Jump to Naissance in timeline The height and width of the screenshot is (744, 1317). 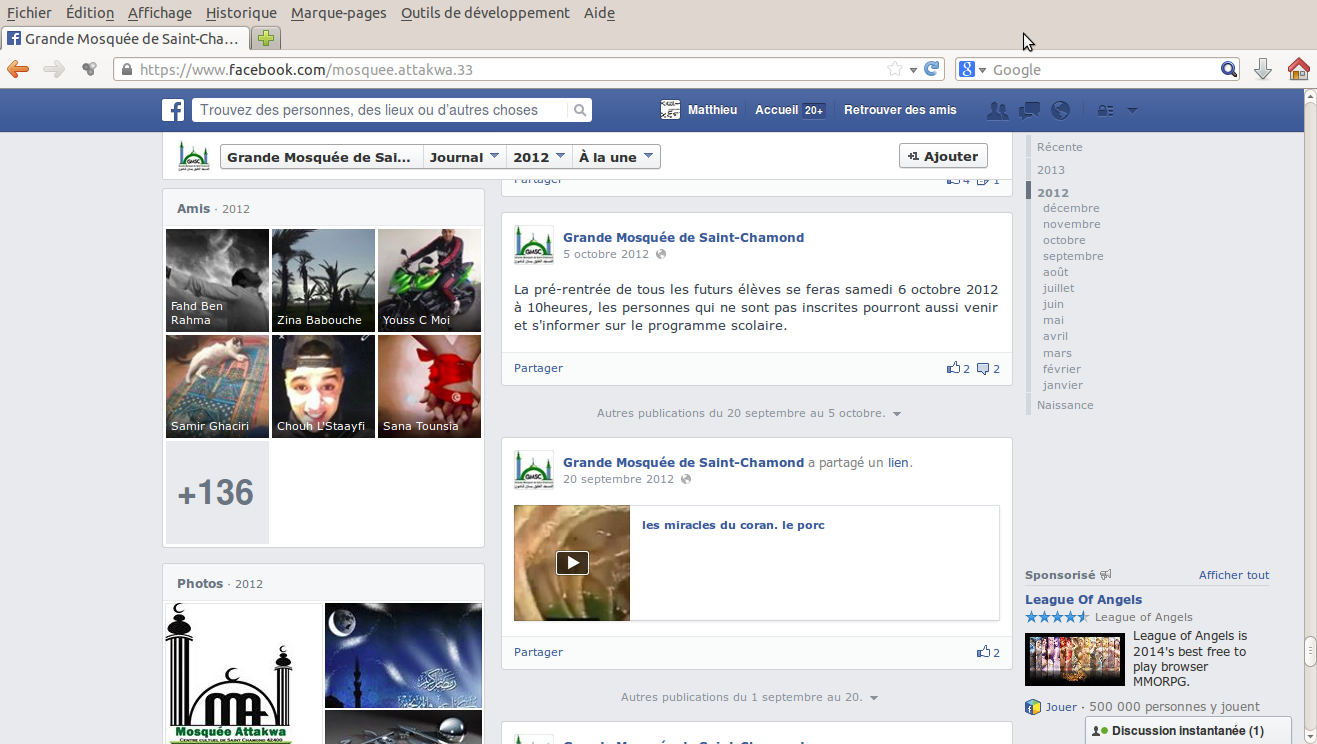(1065, 405)
